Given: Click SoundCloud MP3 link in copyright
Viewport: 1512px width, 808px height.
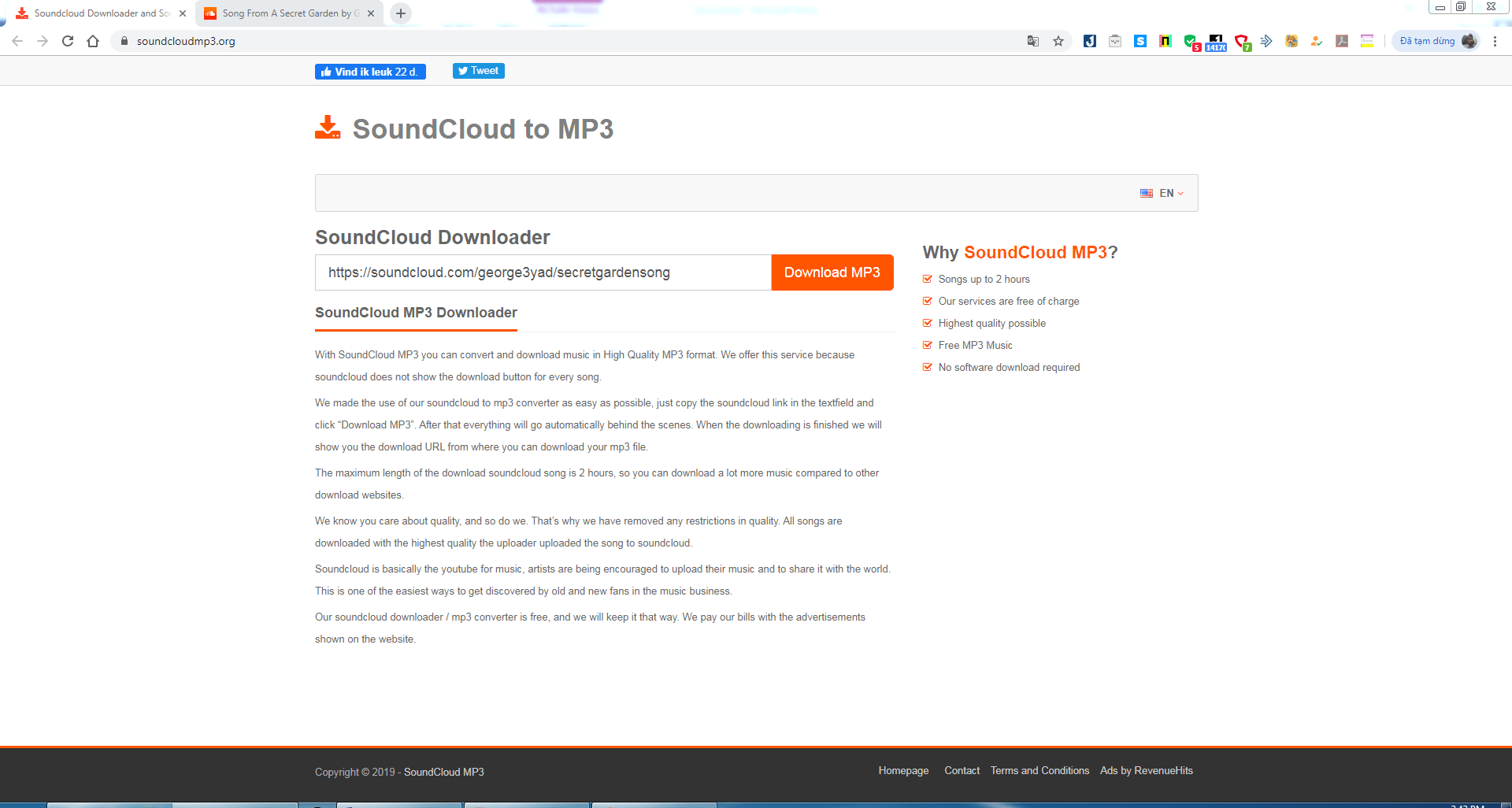Looking at the screenshot, I should pos(444,772).
